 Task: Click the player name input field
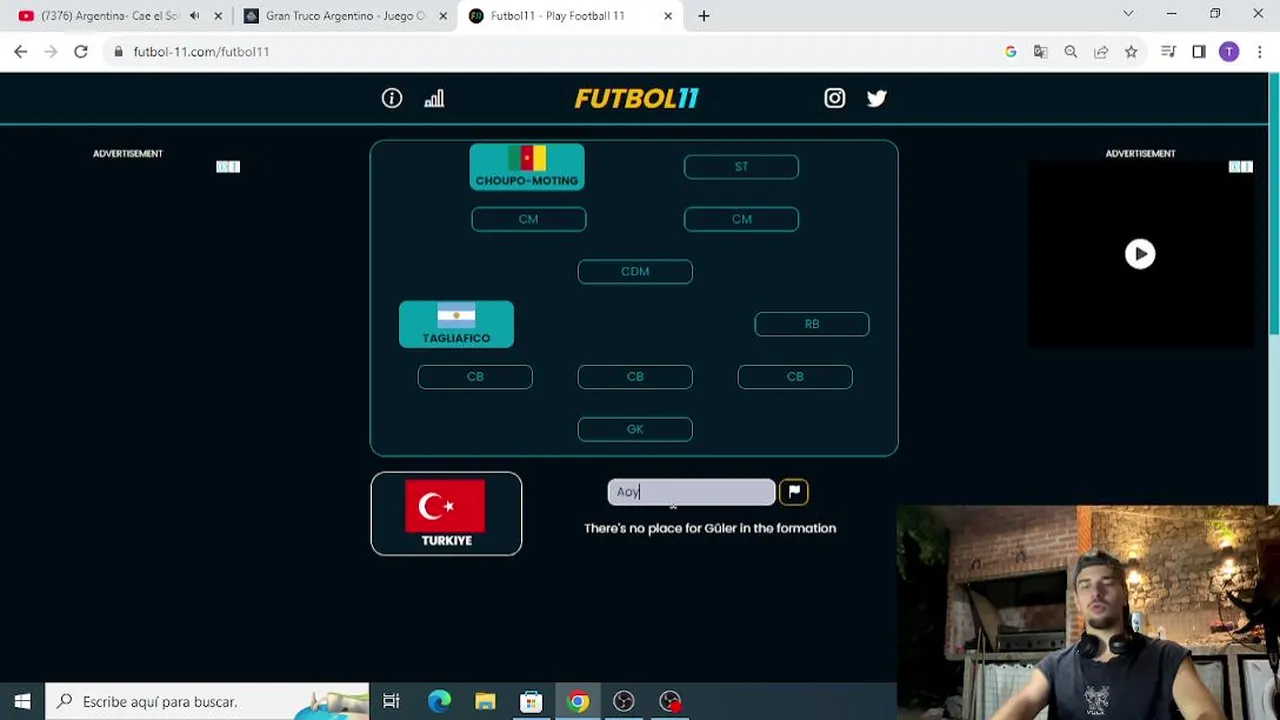(x=691, y=491)
